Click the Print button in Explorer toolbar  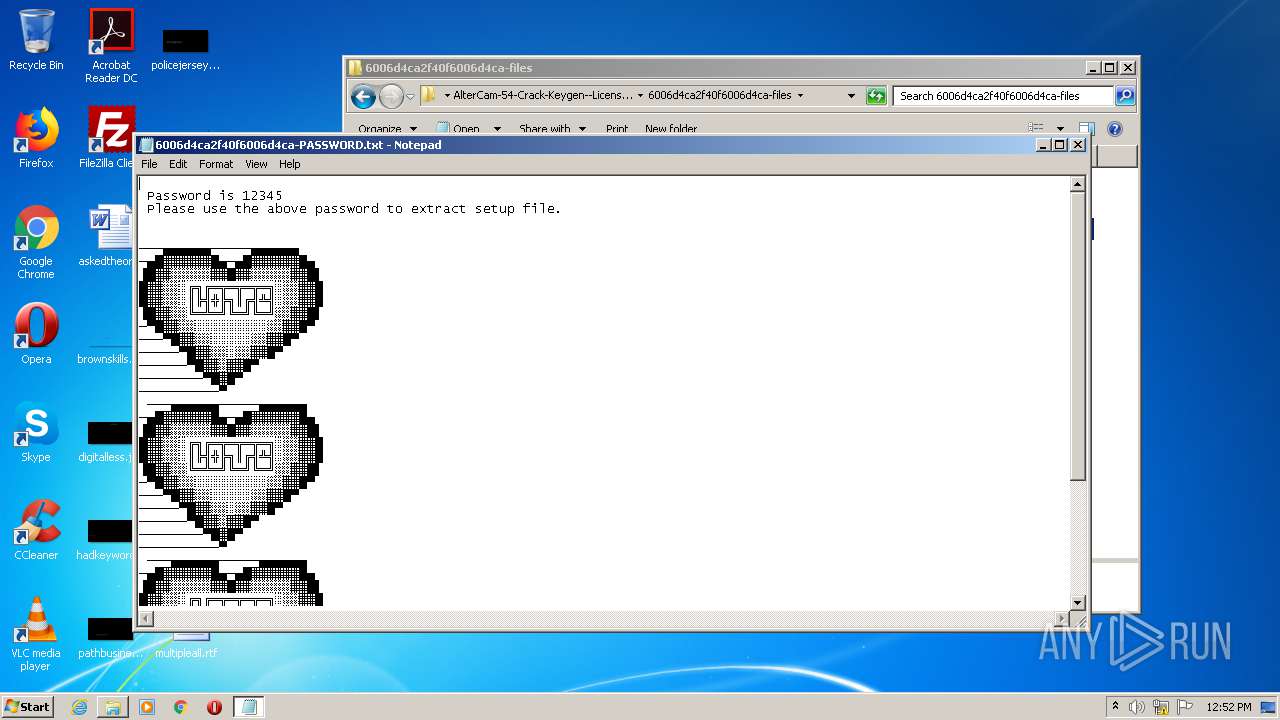617,129
